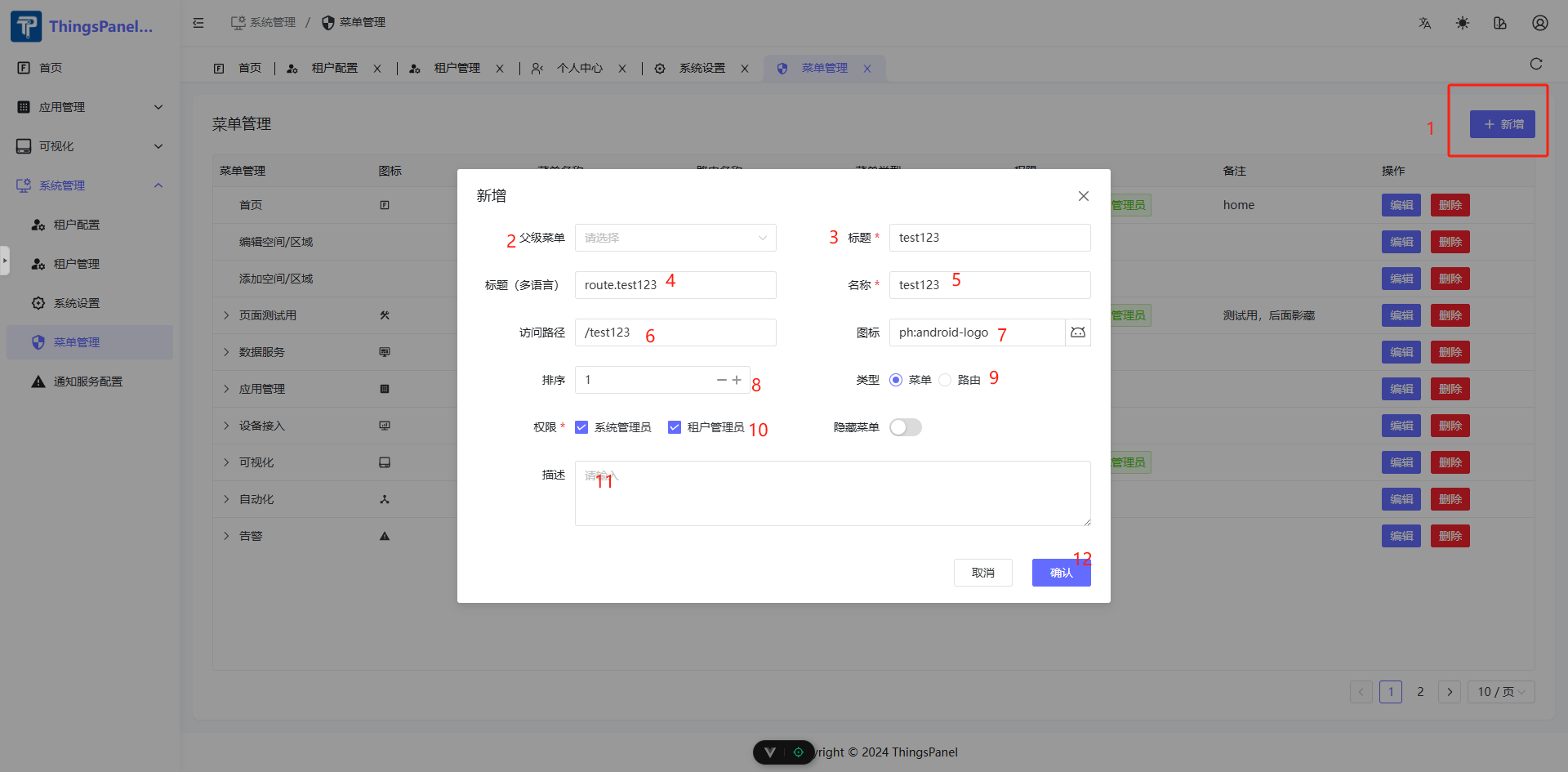Open 通知服务配置 in the sidebar
The height and width of the screenshot is (772, 1568).
[x=87, y=382]
